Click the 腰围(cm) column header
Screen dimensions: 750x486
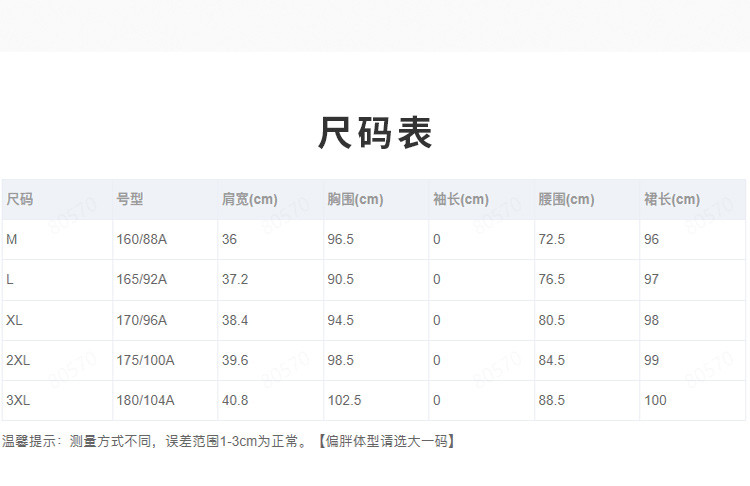(x=566, y=199)
